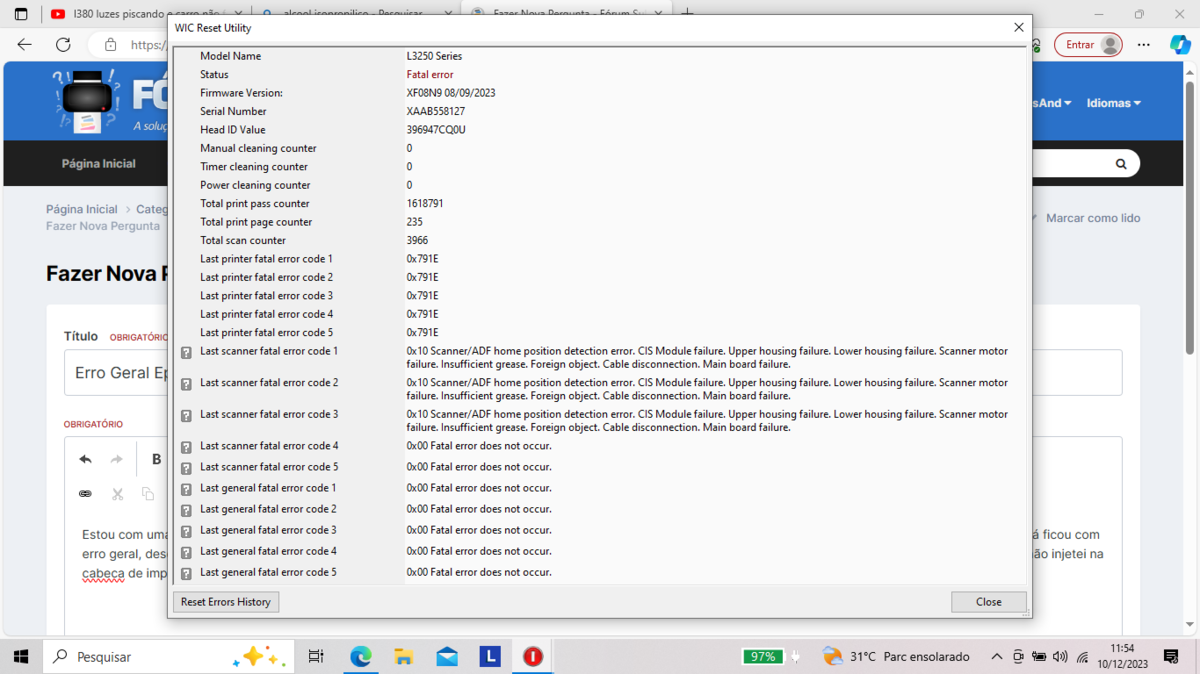The height and width of the screenshot is (674, 1200).
Task: Click help icon for general fatal error code 3
Action: (x=186, y=532)
